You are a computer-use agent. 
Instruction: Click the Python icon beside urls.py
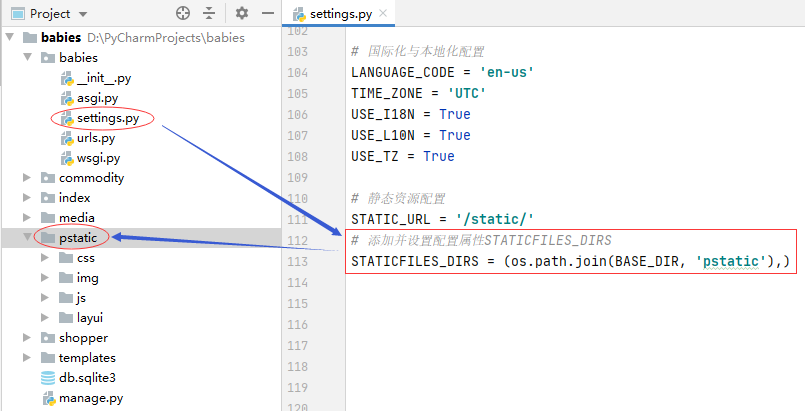(x=67, y=138)
